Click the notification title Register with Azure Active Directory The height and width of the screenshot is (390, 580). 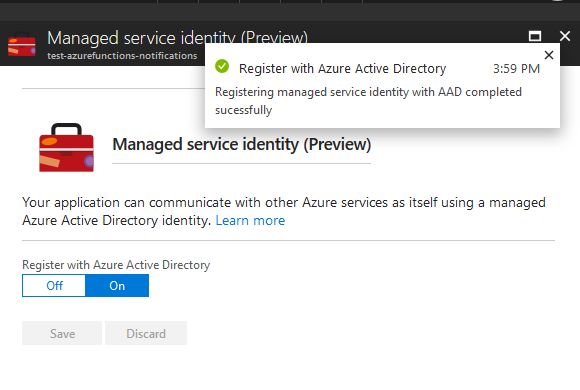click(x=343, y=68)
